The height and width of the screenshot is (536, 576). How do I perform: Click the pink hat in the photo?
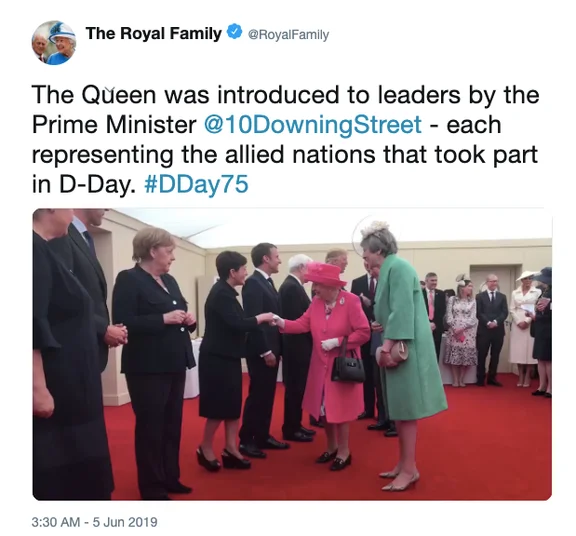click(325, 274)
